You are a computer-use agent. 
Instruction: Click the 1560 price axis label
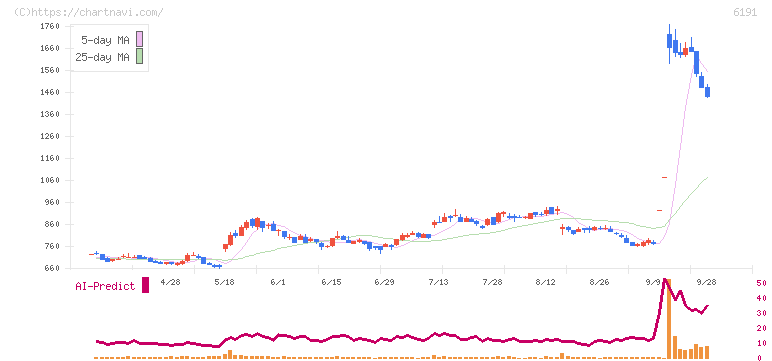pos(50,70)
